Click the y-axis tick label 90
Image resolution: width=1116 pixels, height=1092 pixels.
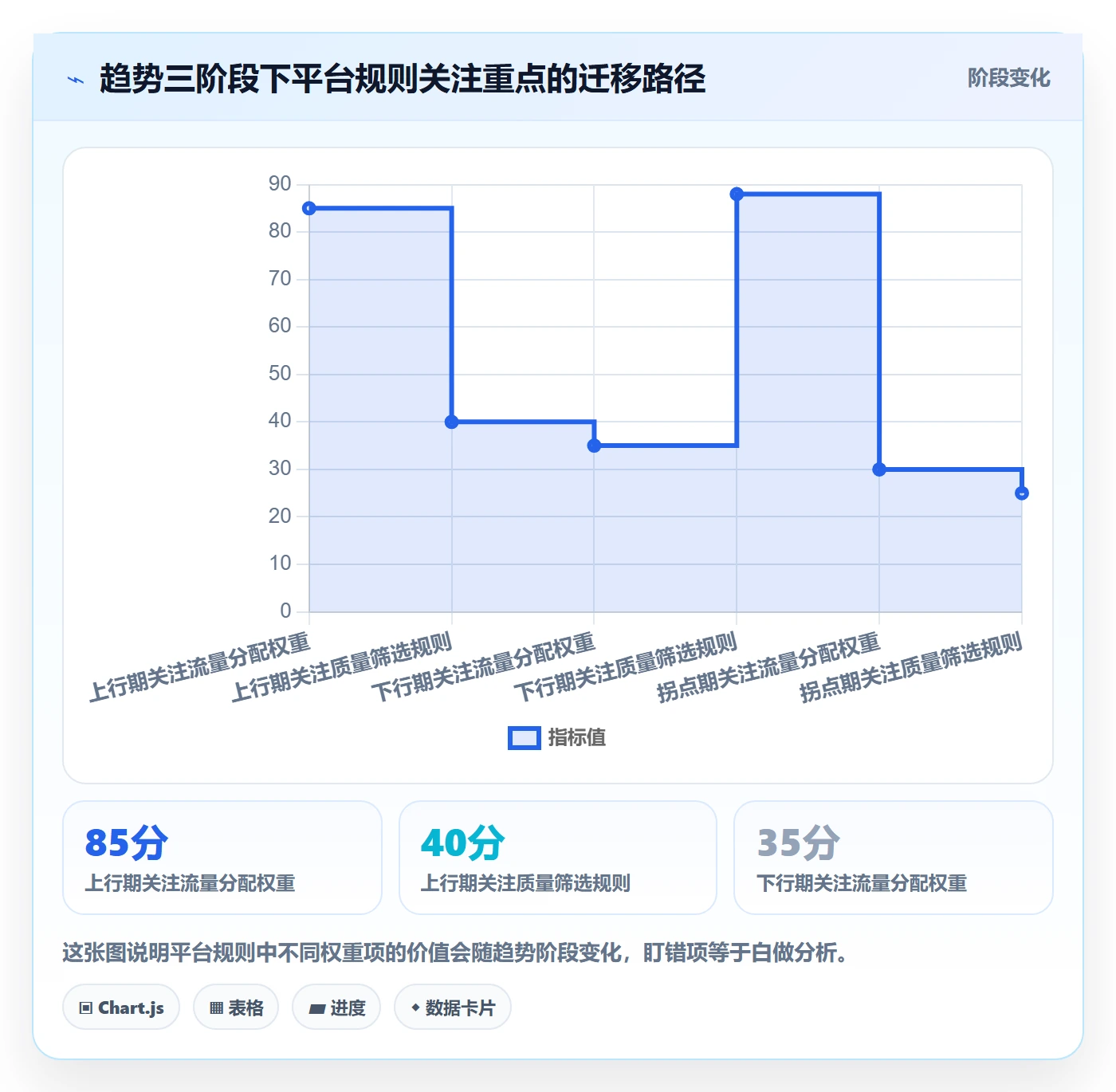pos(280,184)
